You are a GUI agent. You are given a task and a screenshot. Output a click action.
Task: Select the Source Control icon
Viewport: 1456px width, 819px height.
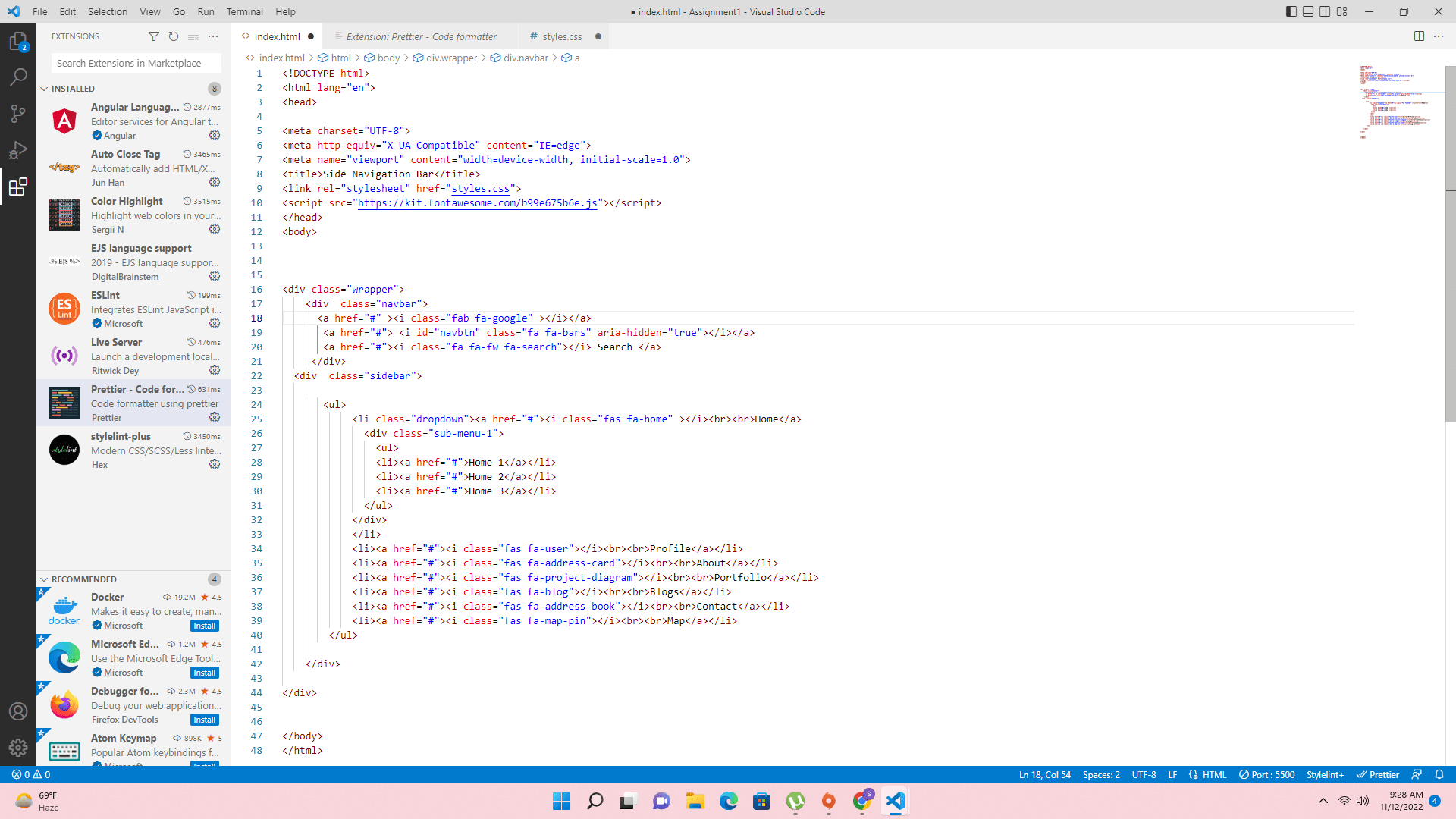coord(18,113)
